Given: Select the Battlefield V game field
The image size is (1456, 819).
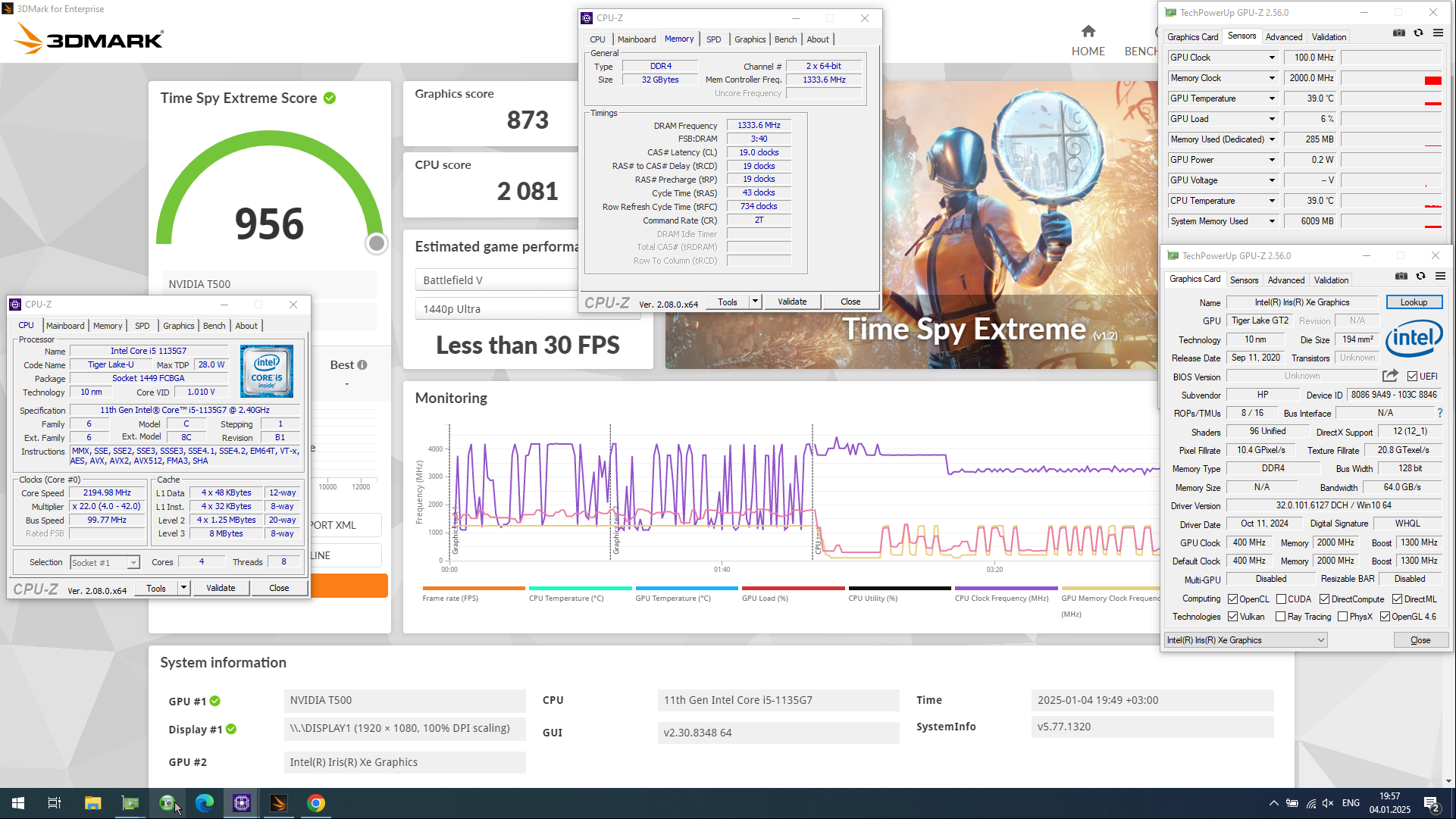Looking at the screenshot, I should click(x=496, y=280).
